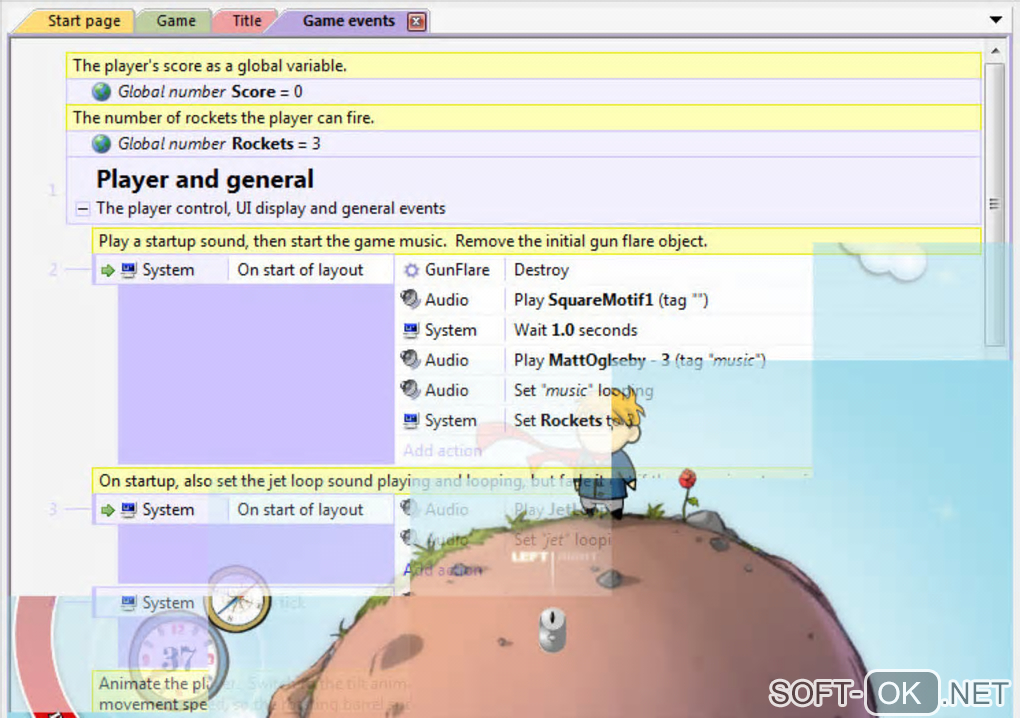Select the Play SquareMotif1 action

(611, 300)
